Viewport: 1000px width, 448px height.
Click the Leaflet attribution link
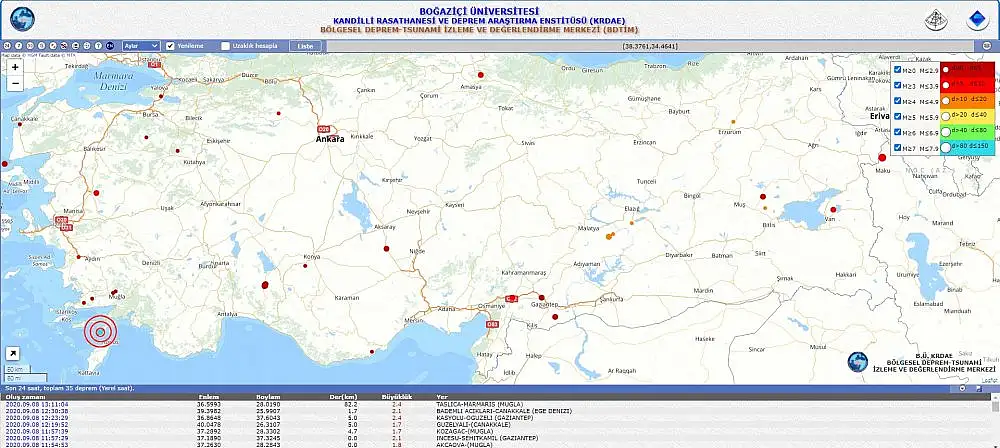[989, 380]
